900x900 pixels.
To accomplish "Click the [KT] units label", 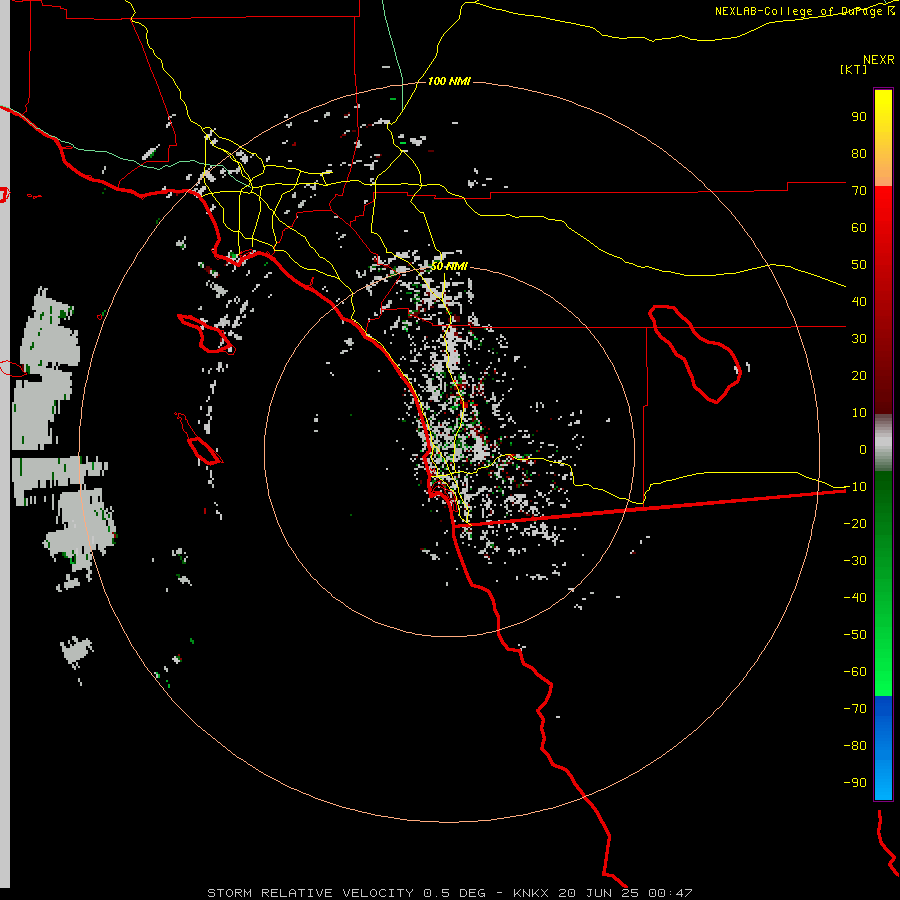I will pos(853,69).
